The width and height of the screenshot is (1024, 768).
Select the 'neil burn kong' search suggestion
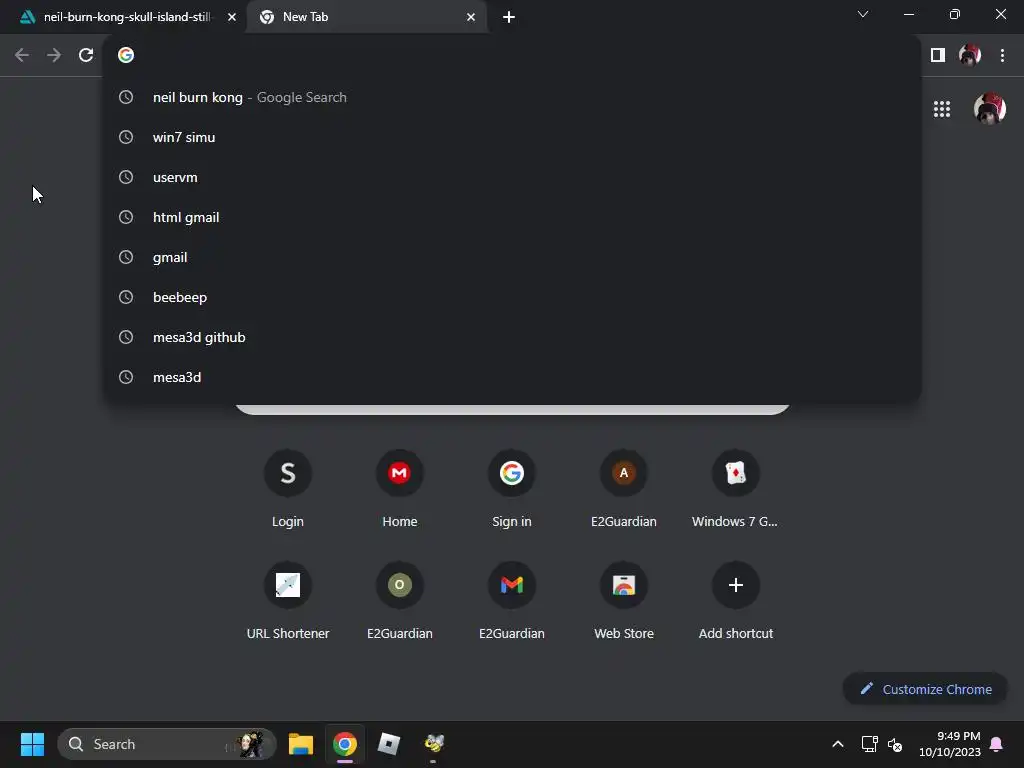click(512, 97)
